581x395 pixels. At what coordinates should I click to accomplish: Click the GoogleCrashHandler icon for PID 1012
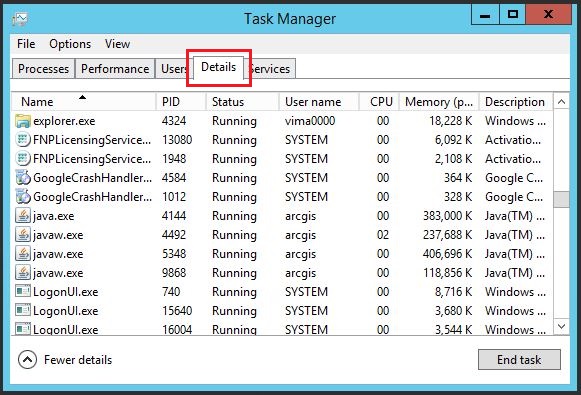(x=23, y=197)
